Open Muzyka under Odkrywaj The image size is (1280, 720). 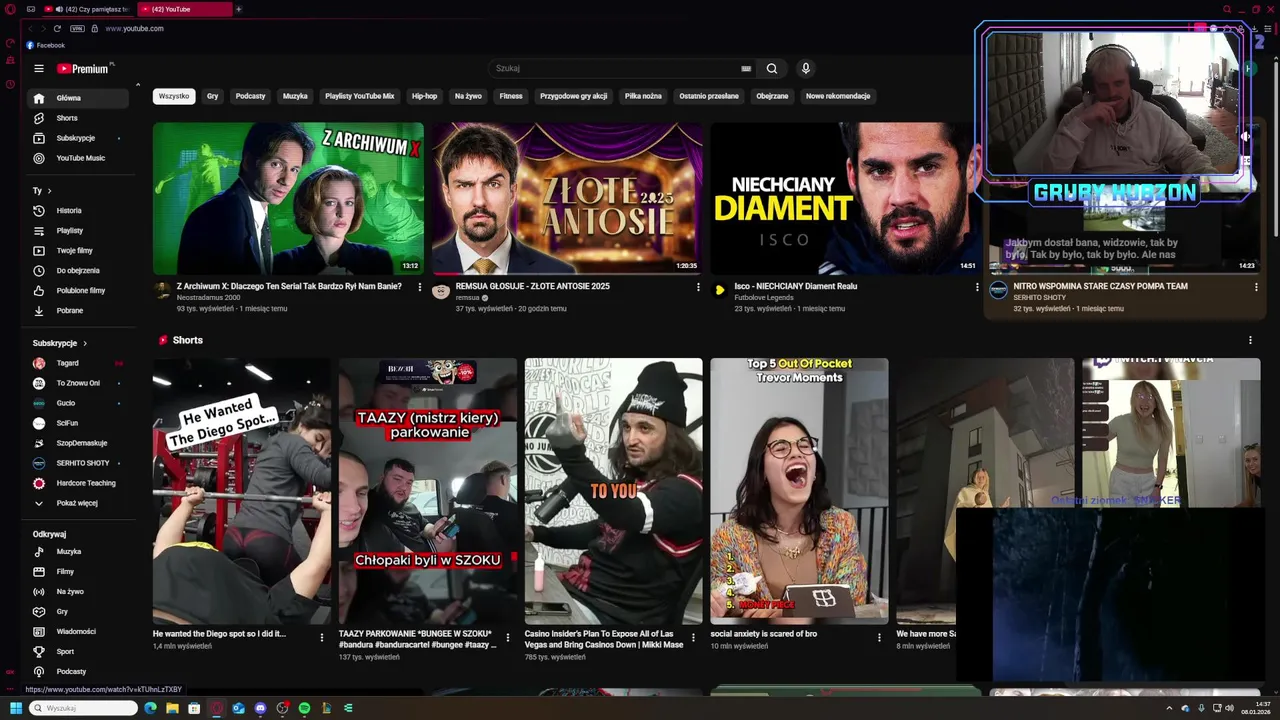pos(78,552)
